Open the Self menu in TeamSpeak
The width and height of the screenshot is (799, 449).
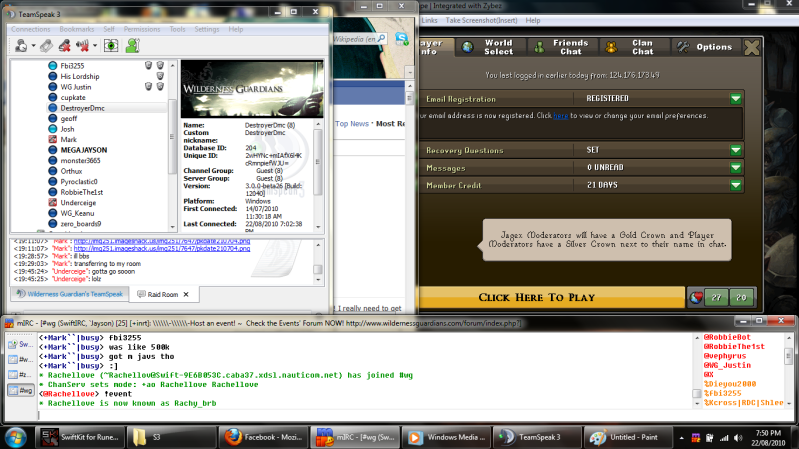coord(109,29)
